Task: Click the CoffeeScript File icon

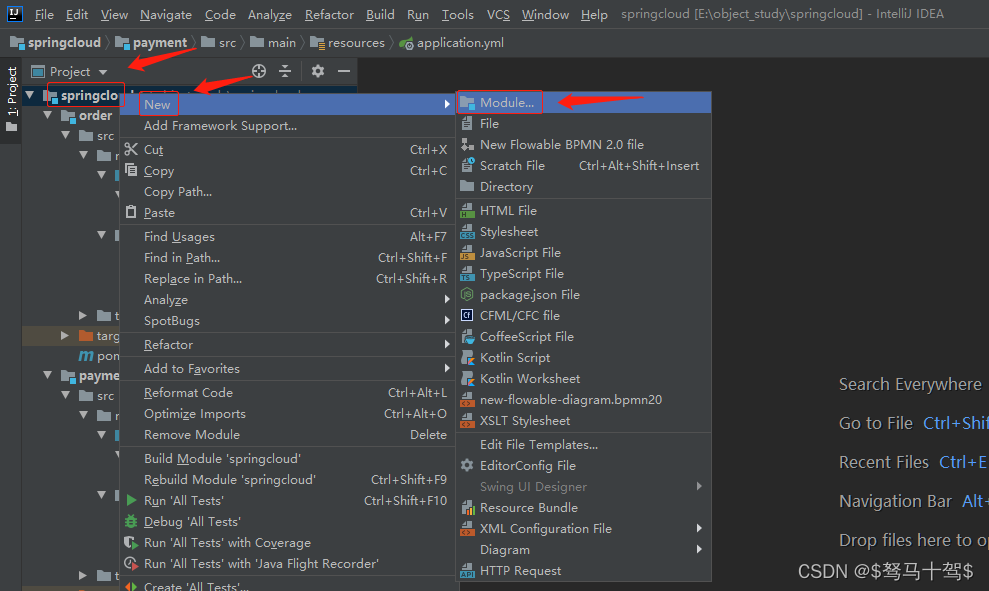Action: coord(467,337)
